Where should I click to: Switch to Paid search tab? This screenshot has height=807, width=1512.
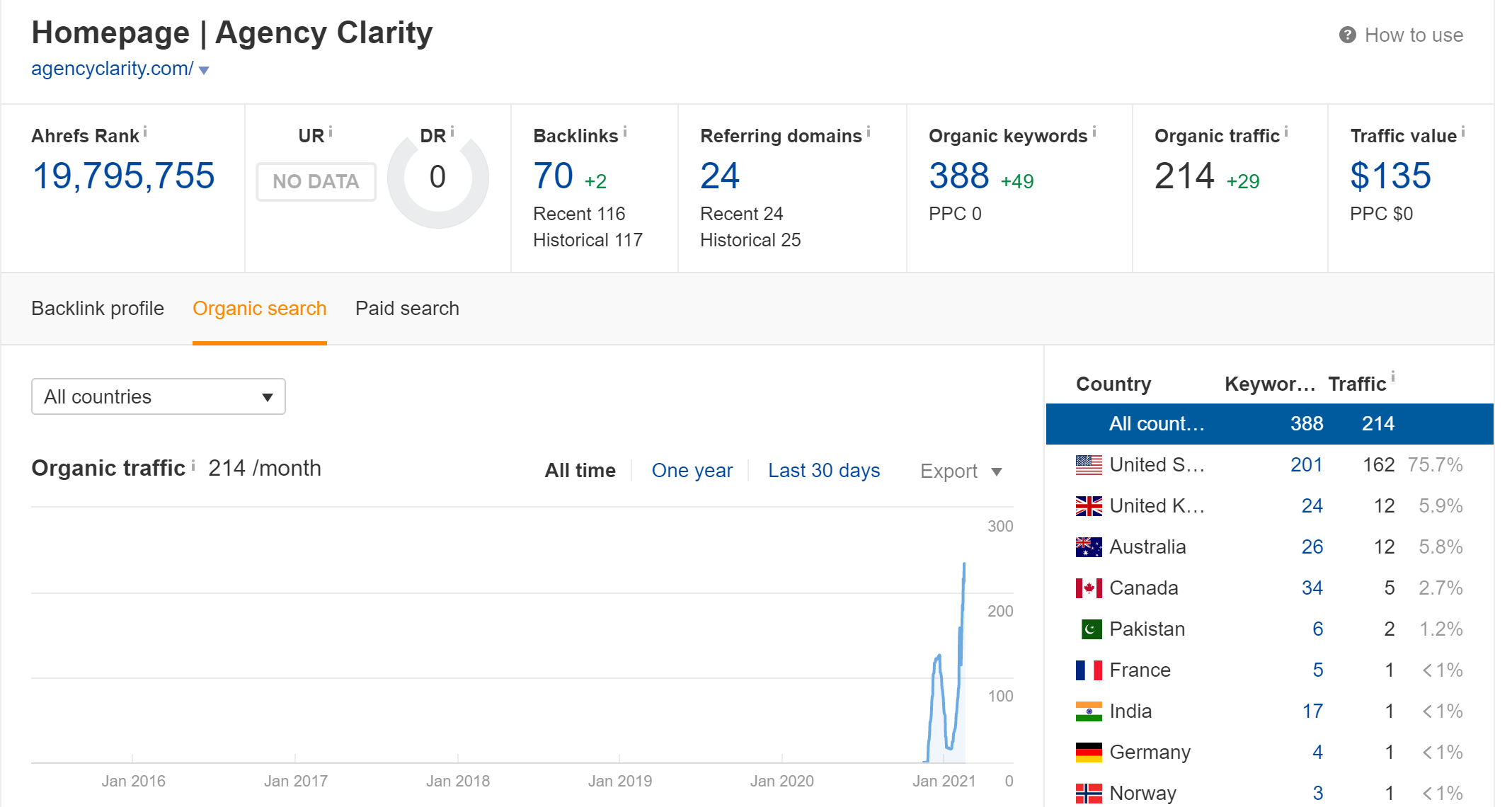pyautogui.click(x=407, y=309)
